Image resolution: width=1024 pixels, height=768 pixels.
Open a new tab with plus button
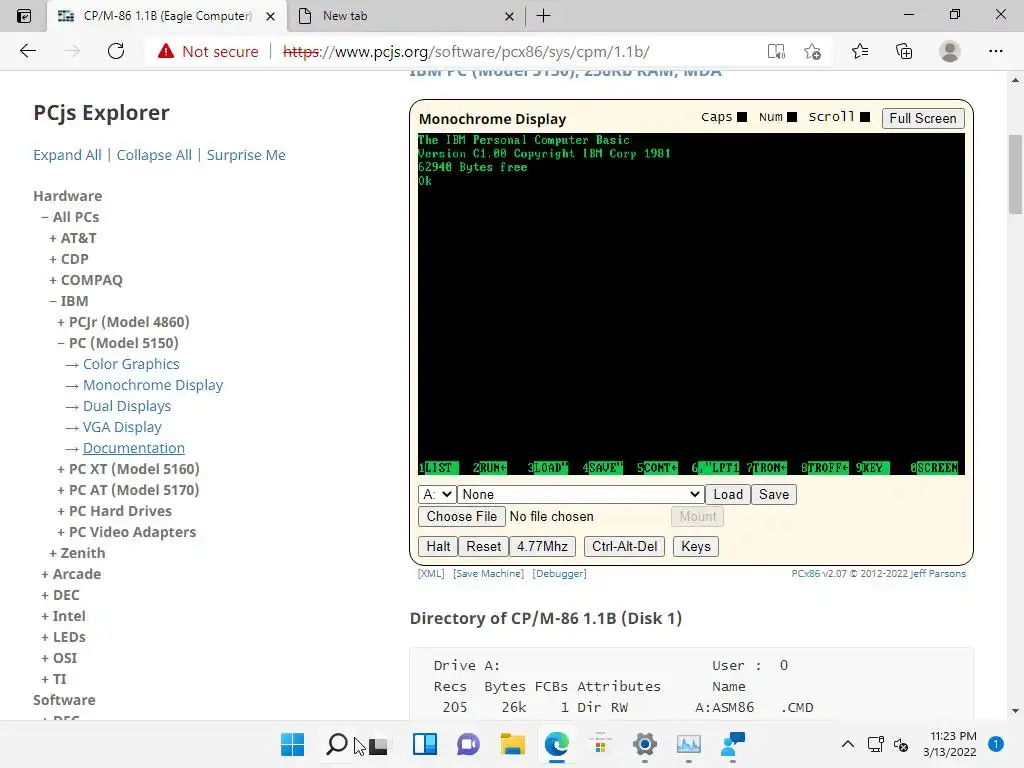[x=543, y=16]
